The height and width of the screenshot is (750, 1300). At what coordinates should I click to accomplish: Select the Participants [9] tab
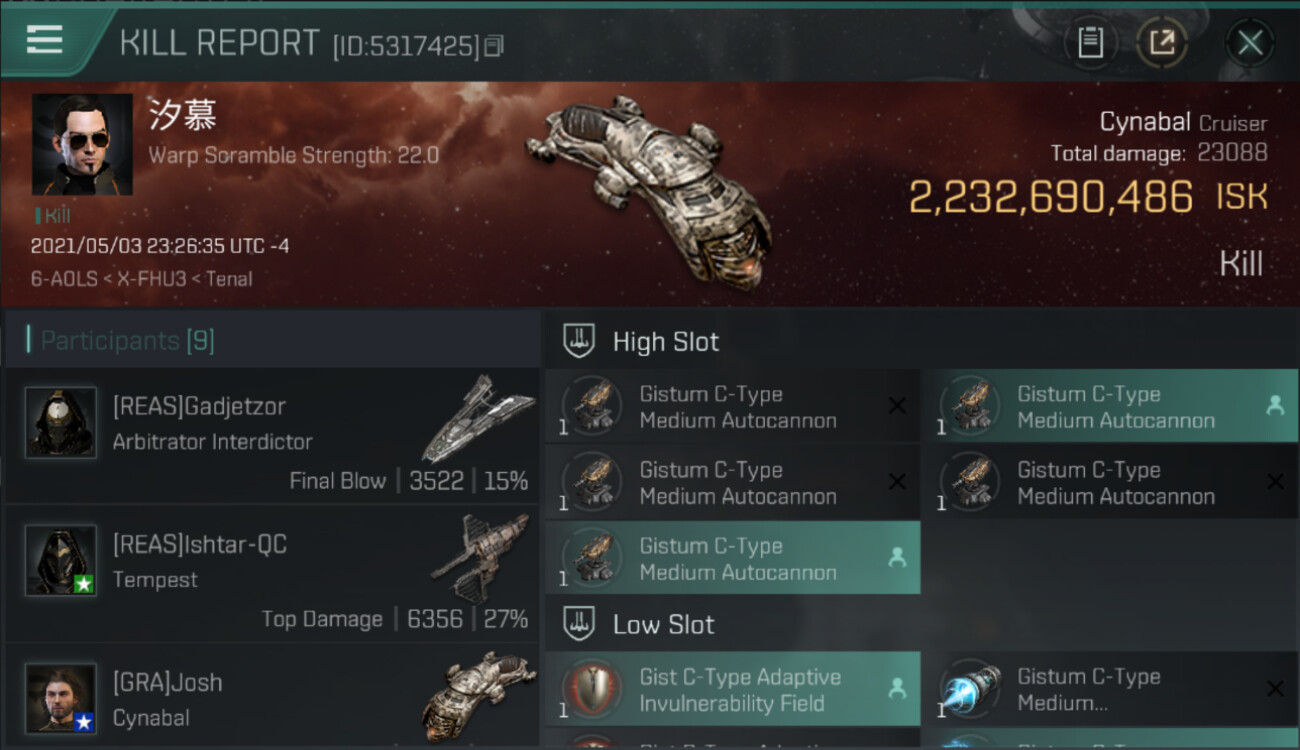click(127, 341)
